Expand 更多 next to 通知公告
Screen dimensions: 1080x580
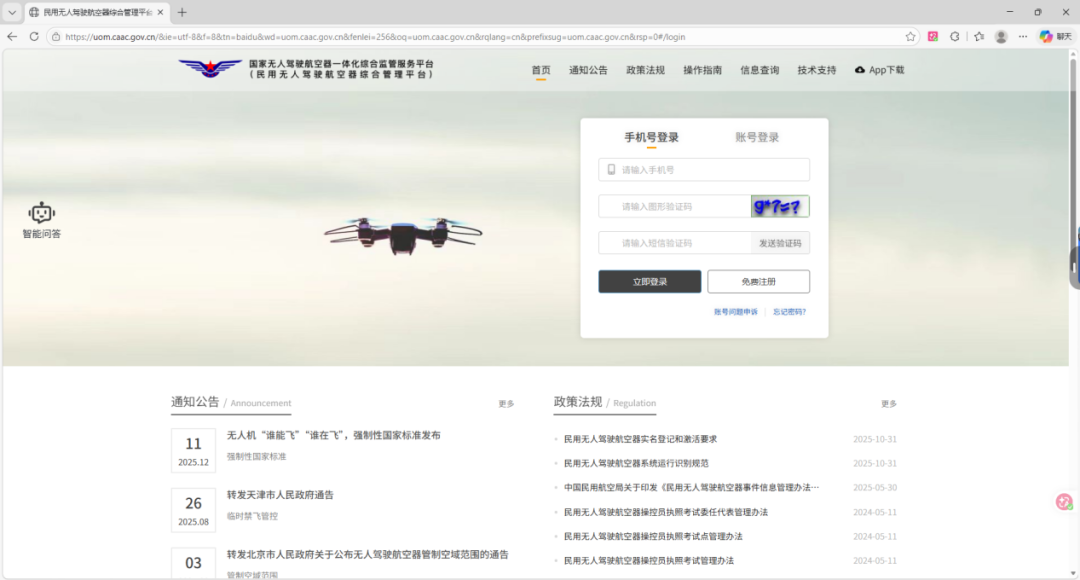click(x=506, y=404)
